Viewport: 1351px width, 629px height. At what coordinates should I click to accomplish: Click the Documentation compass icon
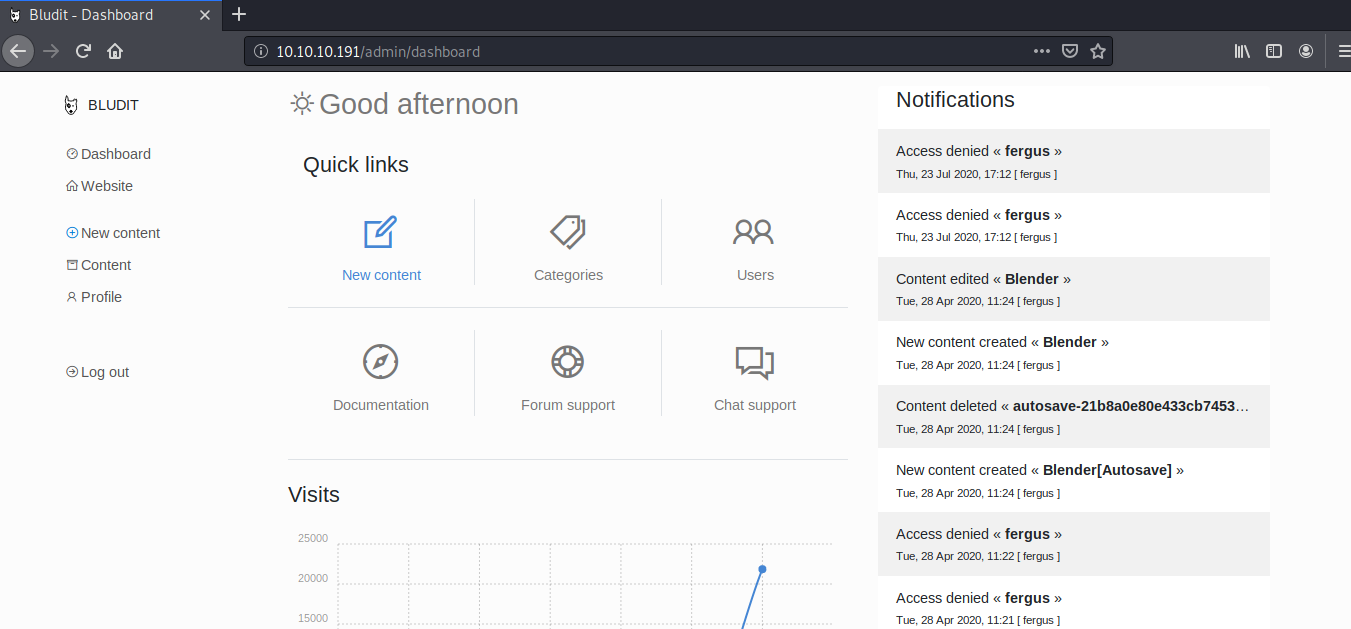click(381, 361)
